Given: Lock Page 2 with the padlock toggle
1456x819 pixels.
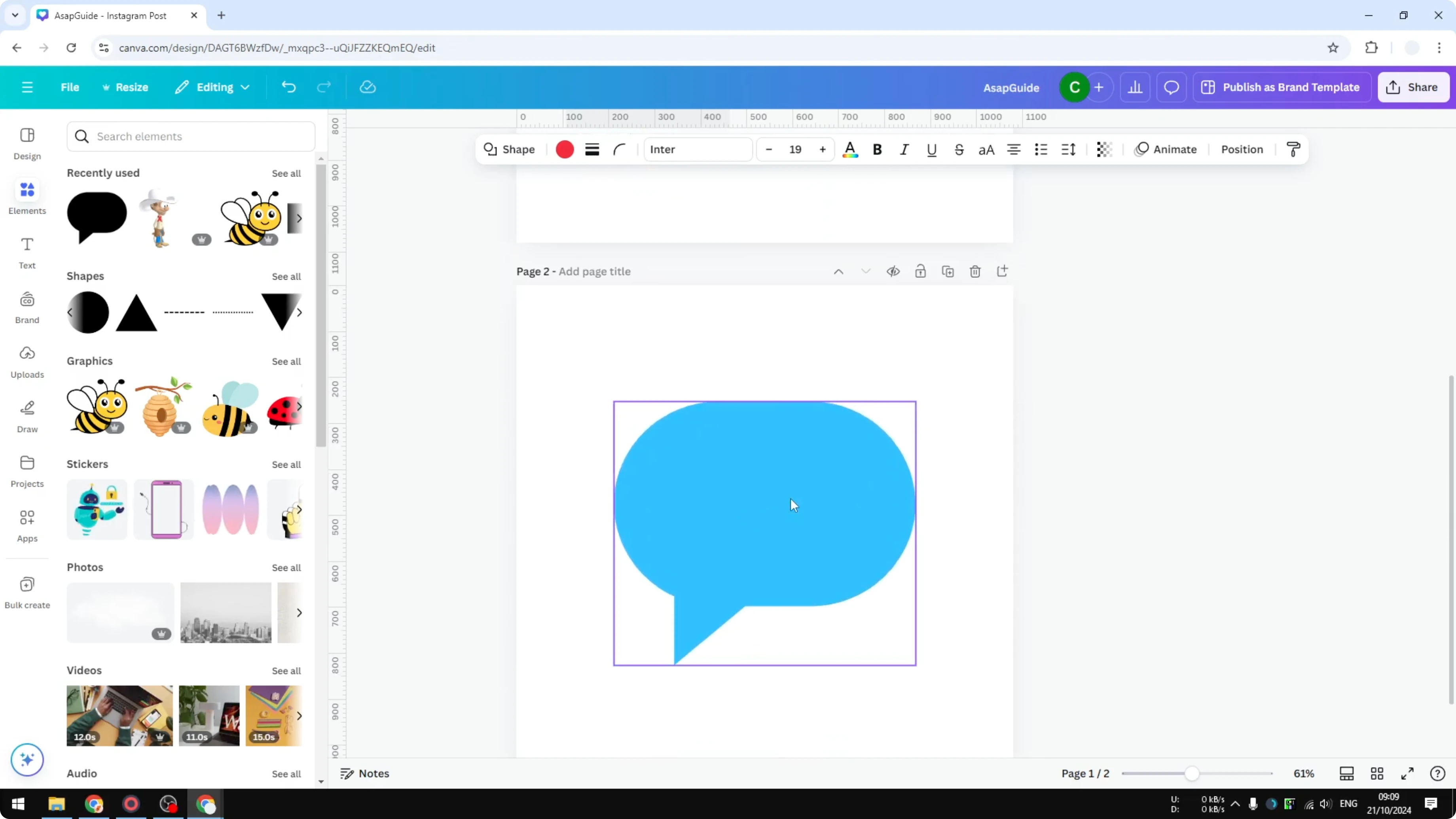Looking at the screenshot, I should coord(921,271).
